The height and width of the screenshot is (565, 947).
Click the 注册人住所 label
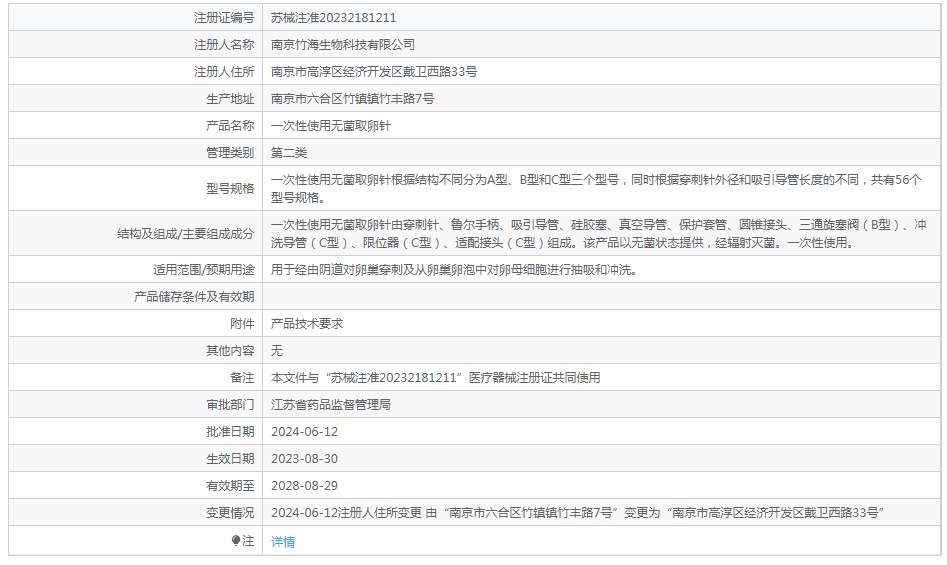pos(224,72)
